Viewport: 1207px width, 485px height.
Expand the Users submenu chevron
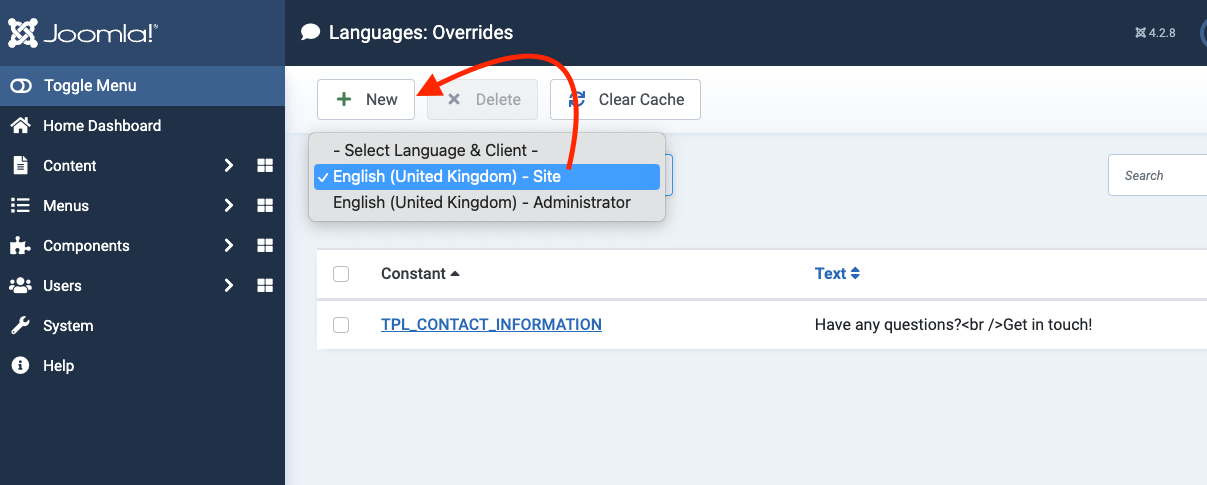coord(229,286)
